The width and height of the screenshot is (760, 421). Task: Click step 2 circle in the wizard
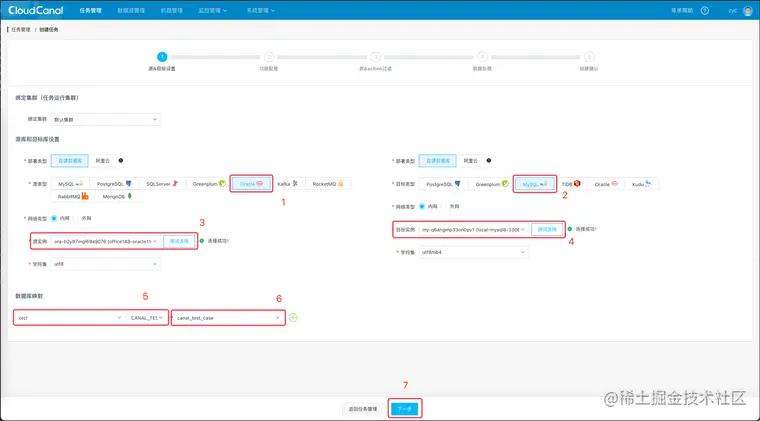tap(269, 57)
